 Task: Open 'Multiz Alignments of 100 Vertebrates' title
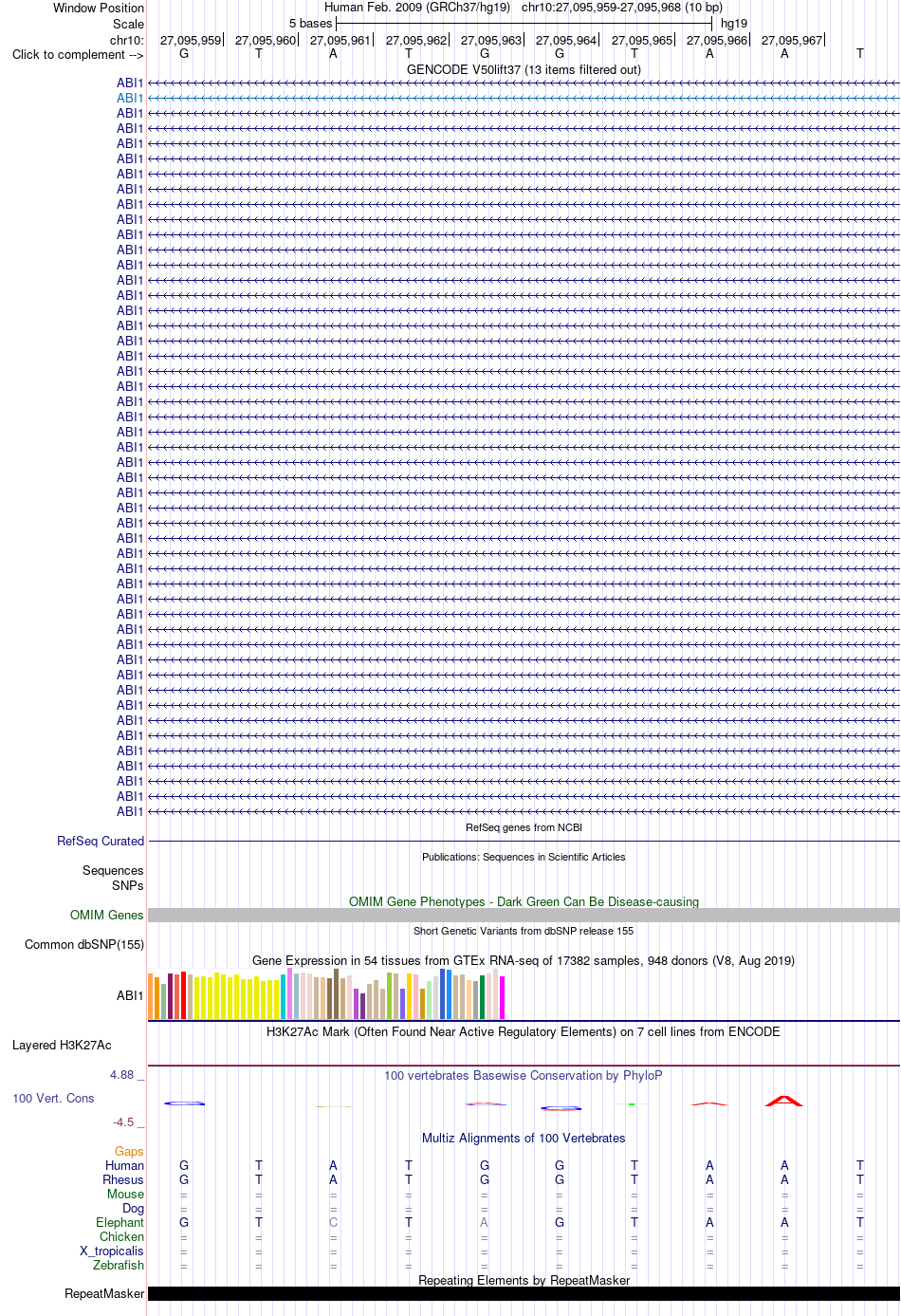tap(524, 1138)
